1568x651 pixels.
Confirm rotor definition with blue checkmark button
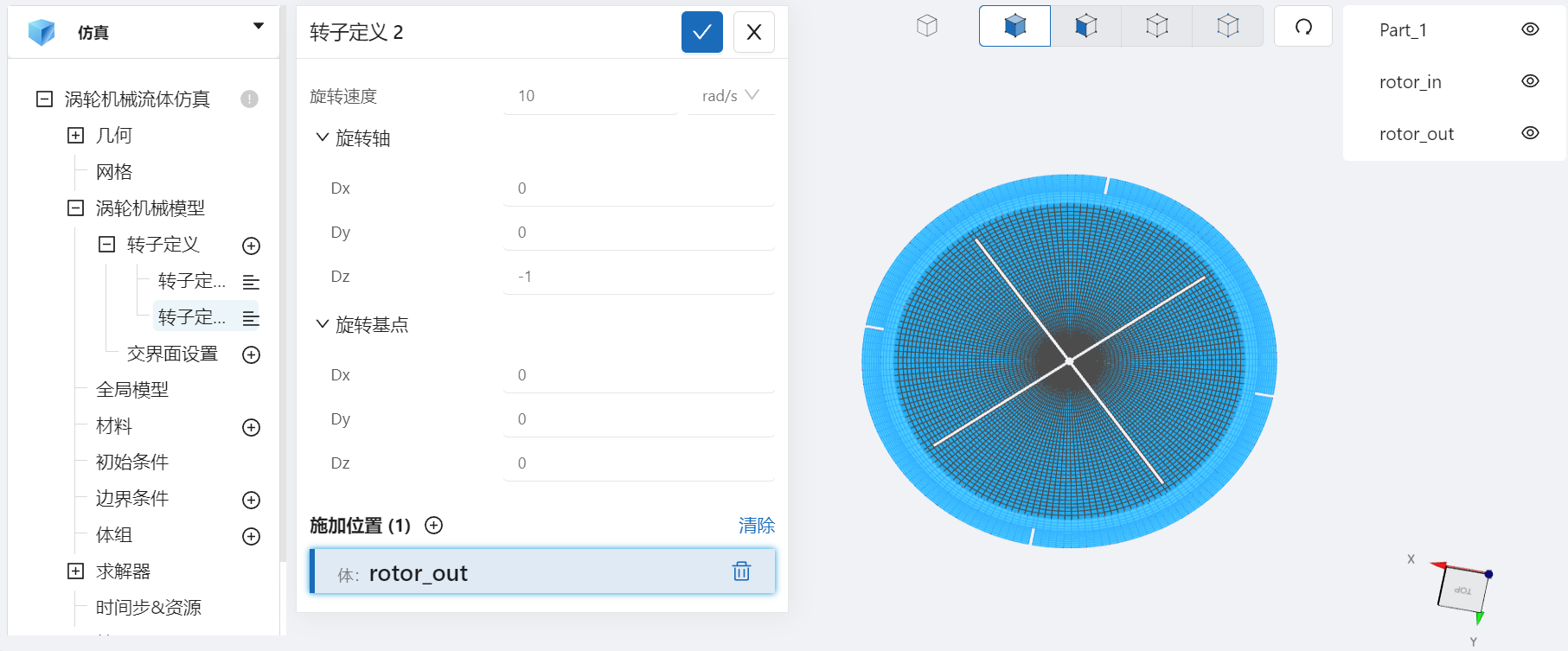click(701, 32)
